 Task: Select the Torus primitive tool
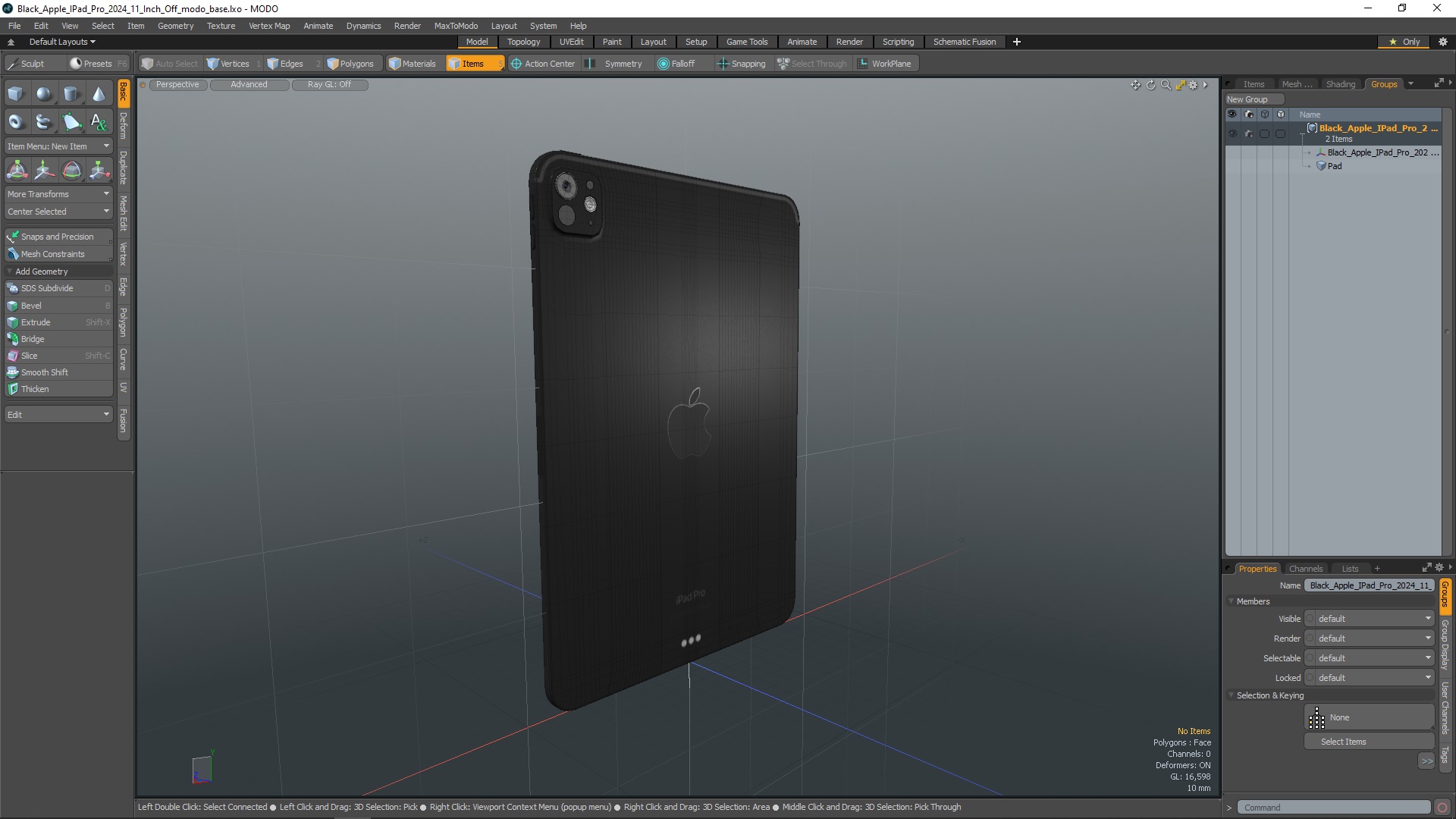click(x=16, y=121)
